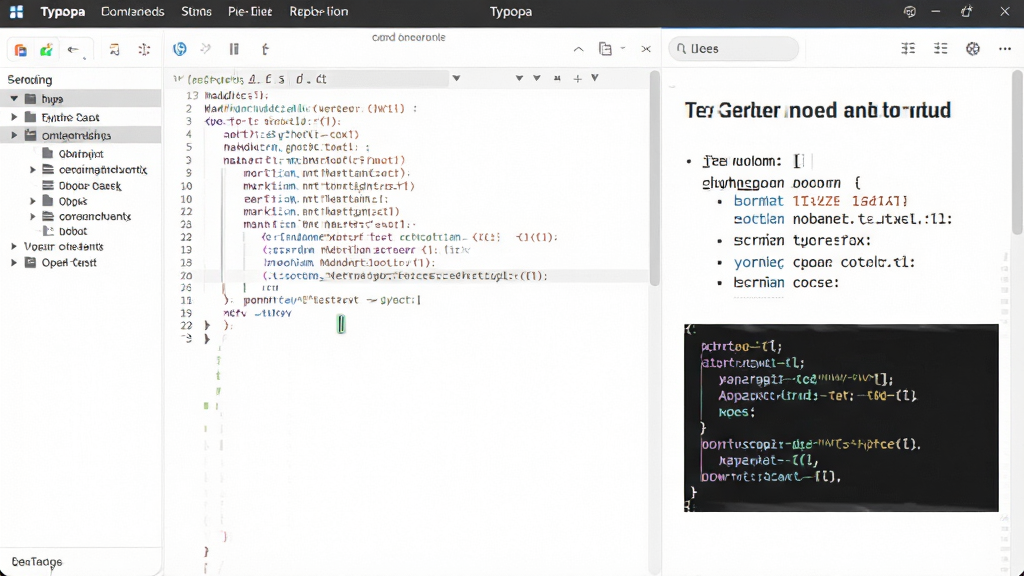Expand the "Vogurr otiedants" tree arrow
The image size is (1024, 576).
14,246
